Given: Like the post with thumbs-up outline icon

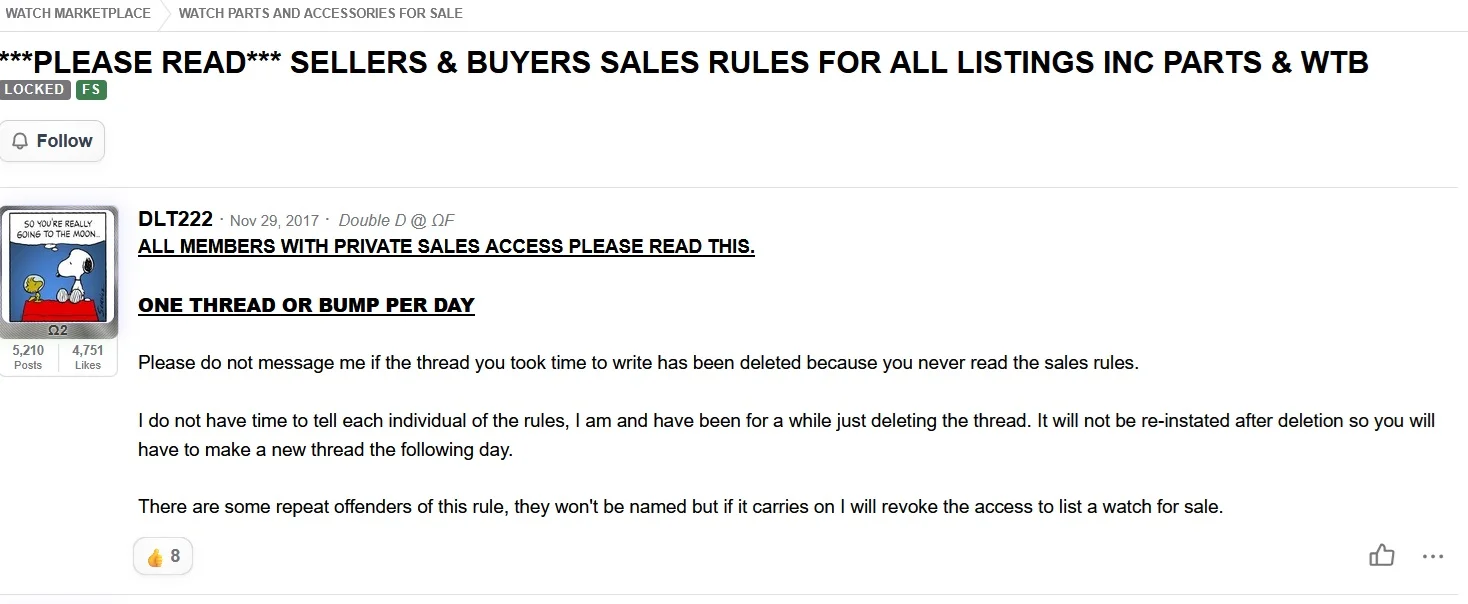Looking at the screenshot, I should point(1381,556).
